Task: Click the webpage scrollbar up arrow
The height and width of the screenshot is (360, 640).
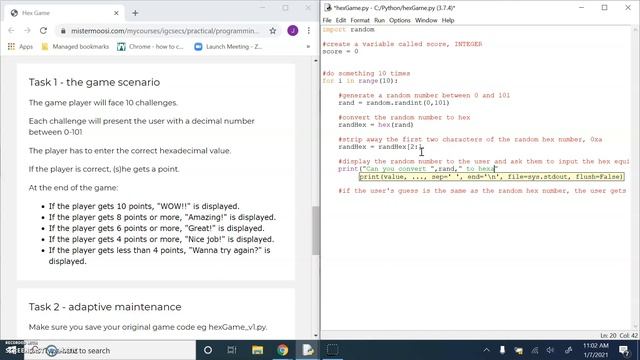Action: click(x=316, y=60)
